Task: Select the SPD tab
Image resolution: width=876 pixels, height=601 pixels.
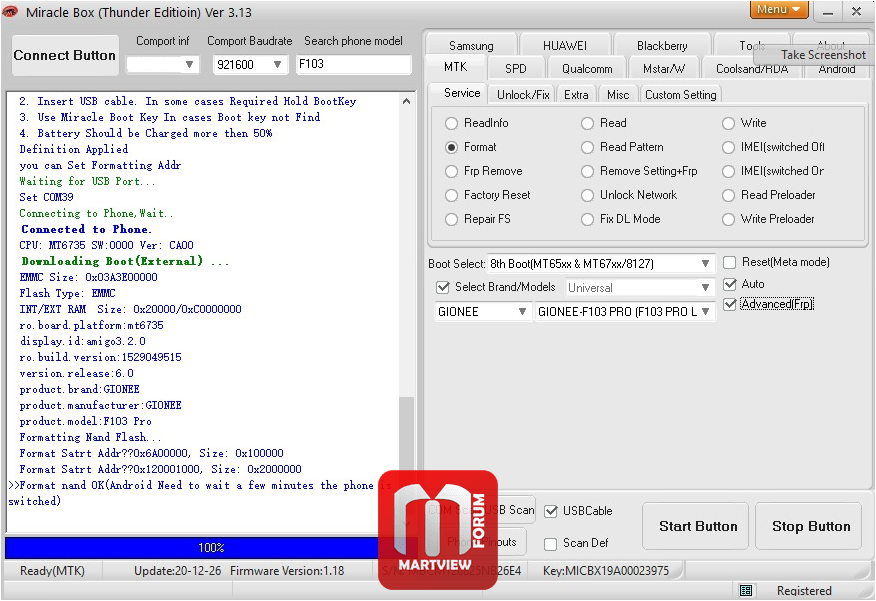Action: point(515,69)
